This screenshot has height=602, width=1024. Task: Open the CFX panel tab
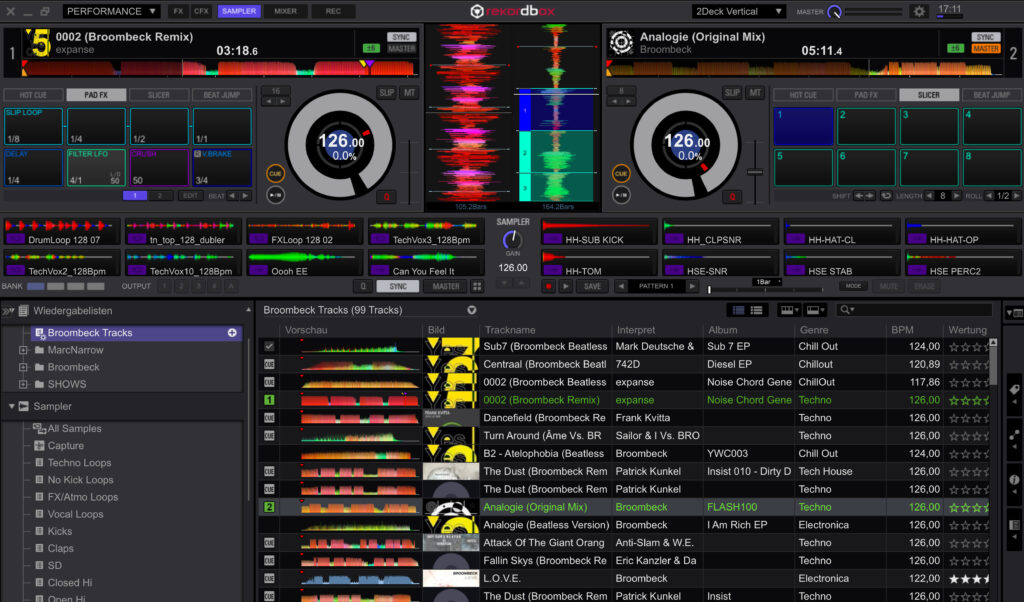coord(201,11)
